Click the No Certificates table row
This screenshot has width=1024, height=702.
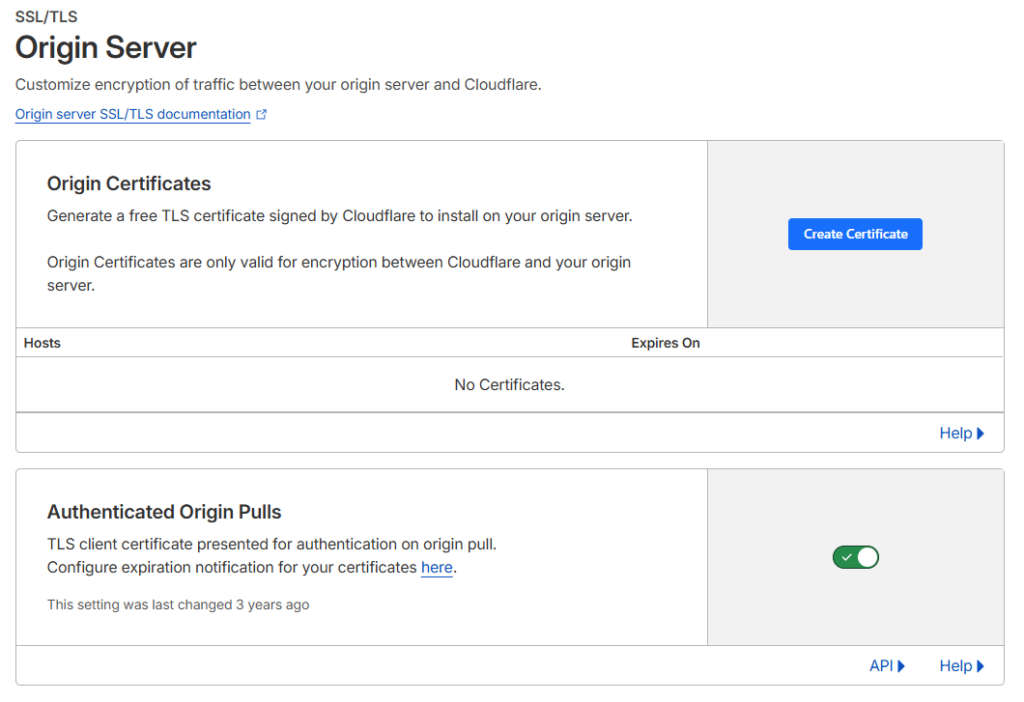[509, 384]
